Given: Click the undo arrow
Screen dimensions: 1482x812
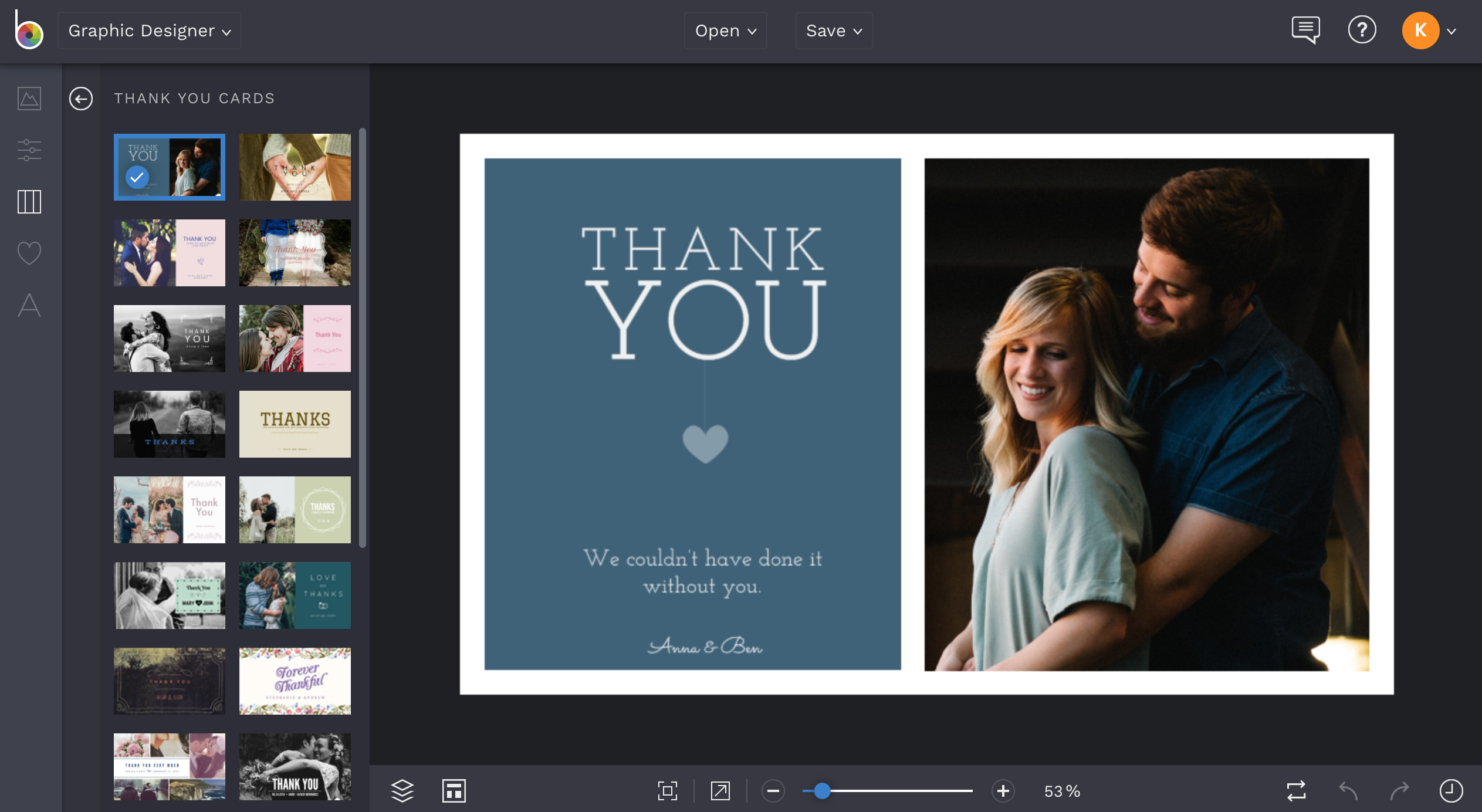Looking at the screenshot, I should (x=1348, y=791).
